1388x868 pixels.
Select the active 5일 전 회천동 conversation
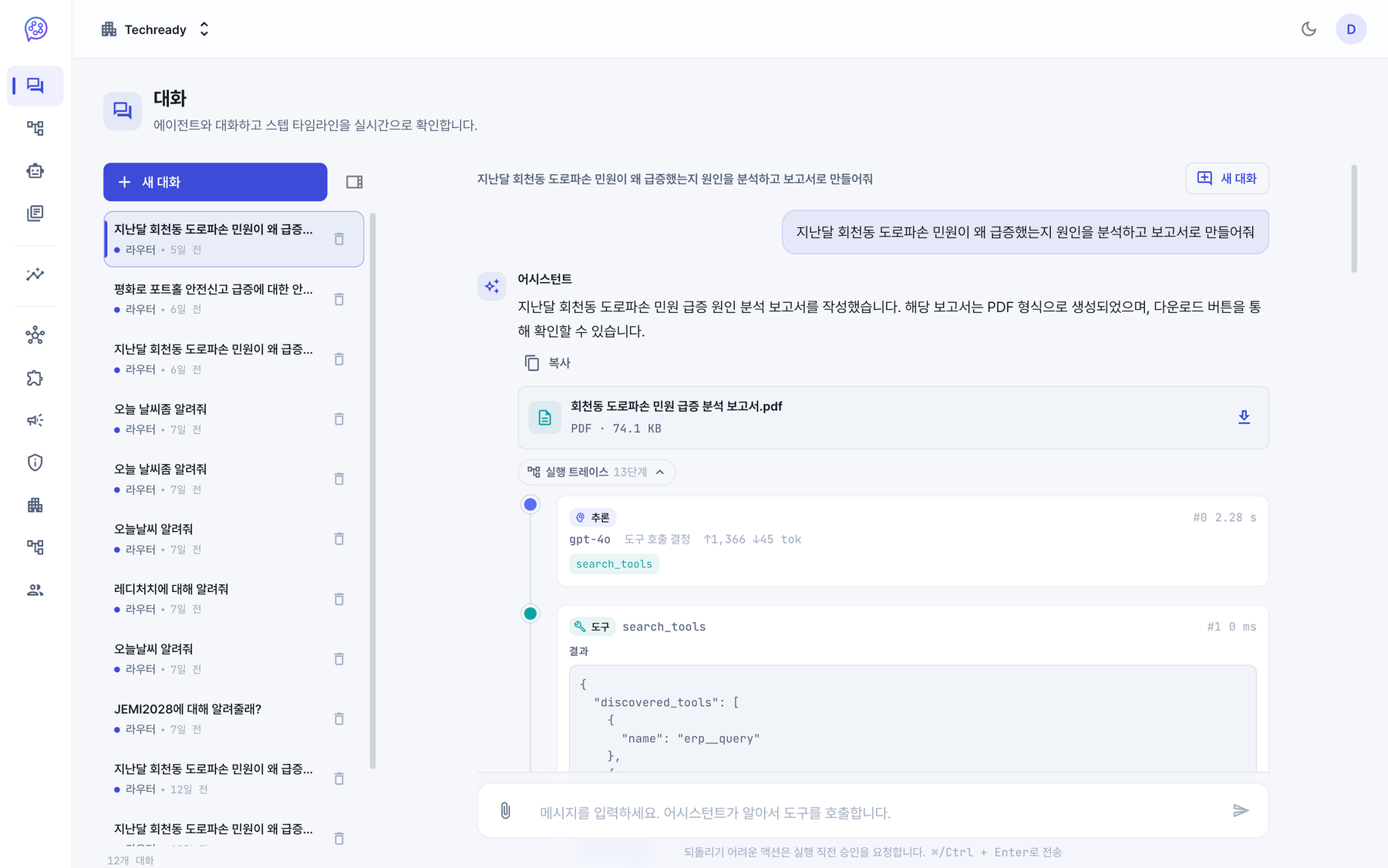(x=233, y=239)
